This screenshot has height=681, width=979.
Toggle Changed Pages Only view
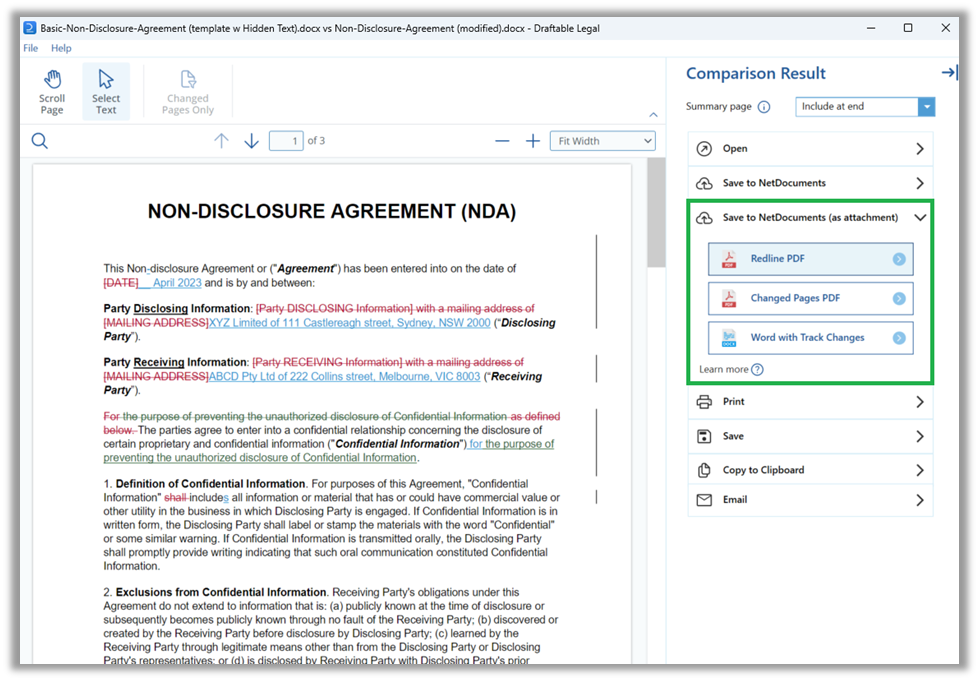[187, 92]
